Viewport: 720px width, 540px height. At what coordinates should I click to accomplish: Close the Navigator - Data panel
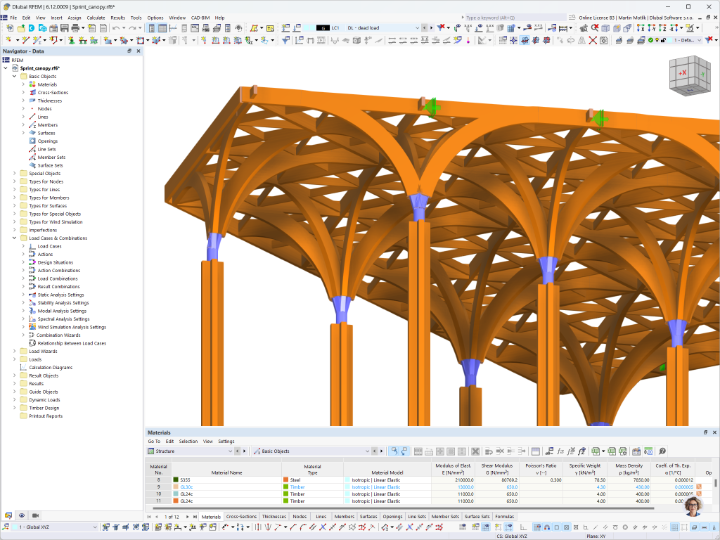click(x=138, y=51)
